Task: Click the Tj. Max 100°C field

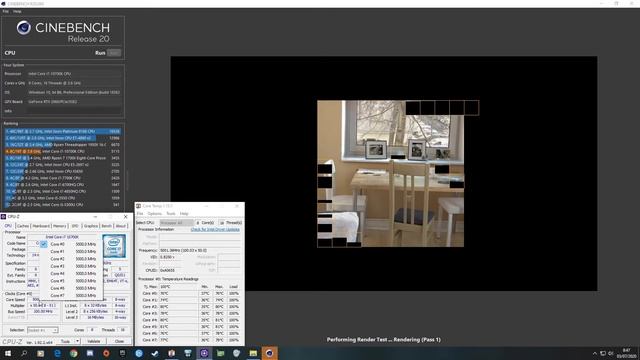Action: [x=179, y=287]
